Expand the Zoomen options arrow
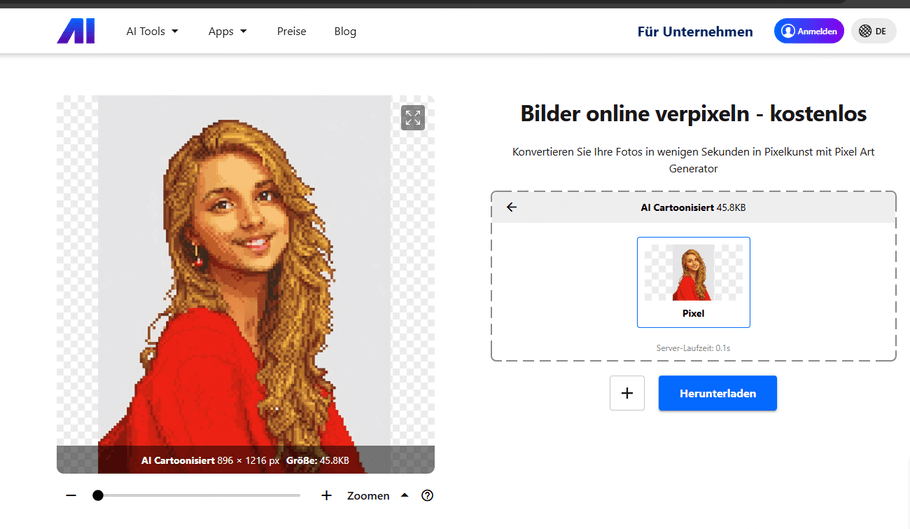910x529 pixels. [405, 495]
